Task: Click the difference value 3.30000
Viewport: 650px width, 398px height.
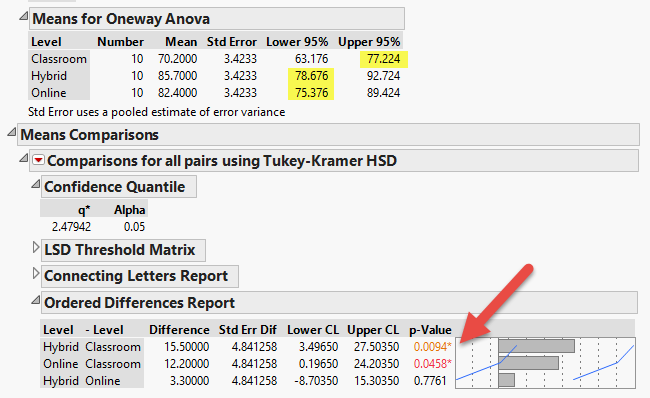Action: [189, 381]
